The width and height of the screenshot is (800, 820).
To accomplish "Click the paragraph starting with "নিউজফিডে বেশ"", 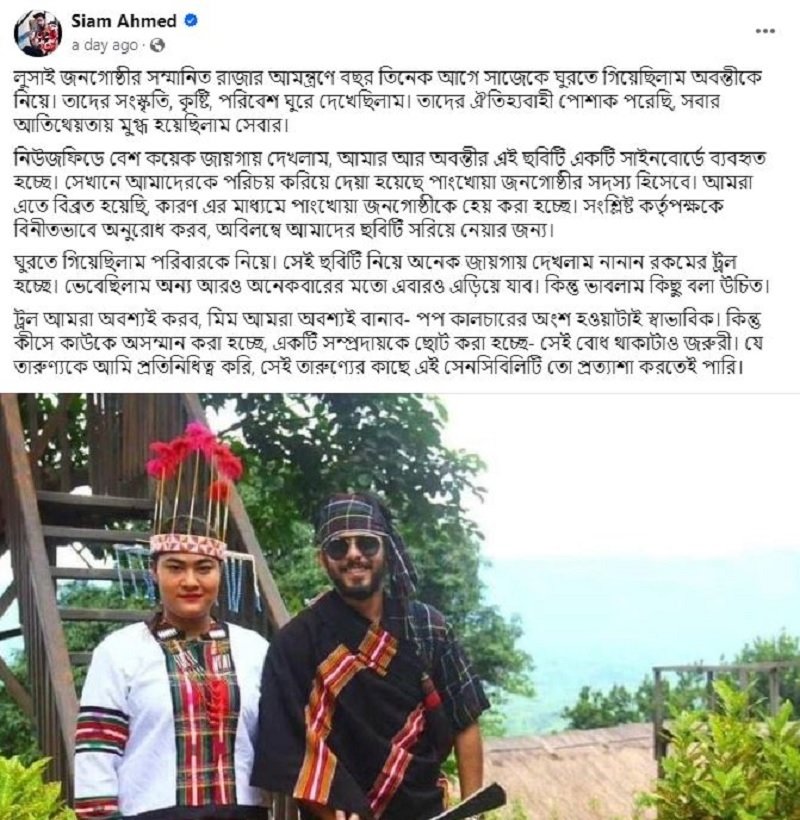I will [x=390, y=193].
